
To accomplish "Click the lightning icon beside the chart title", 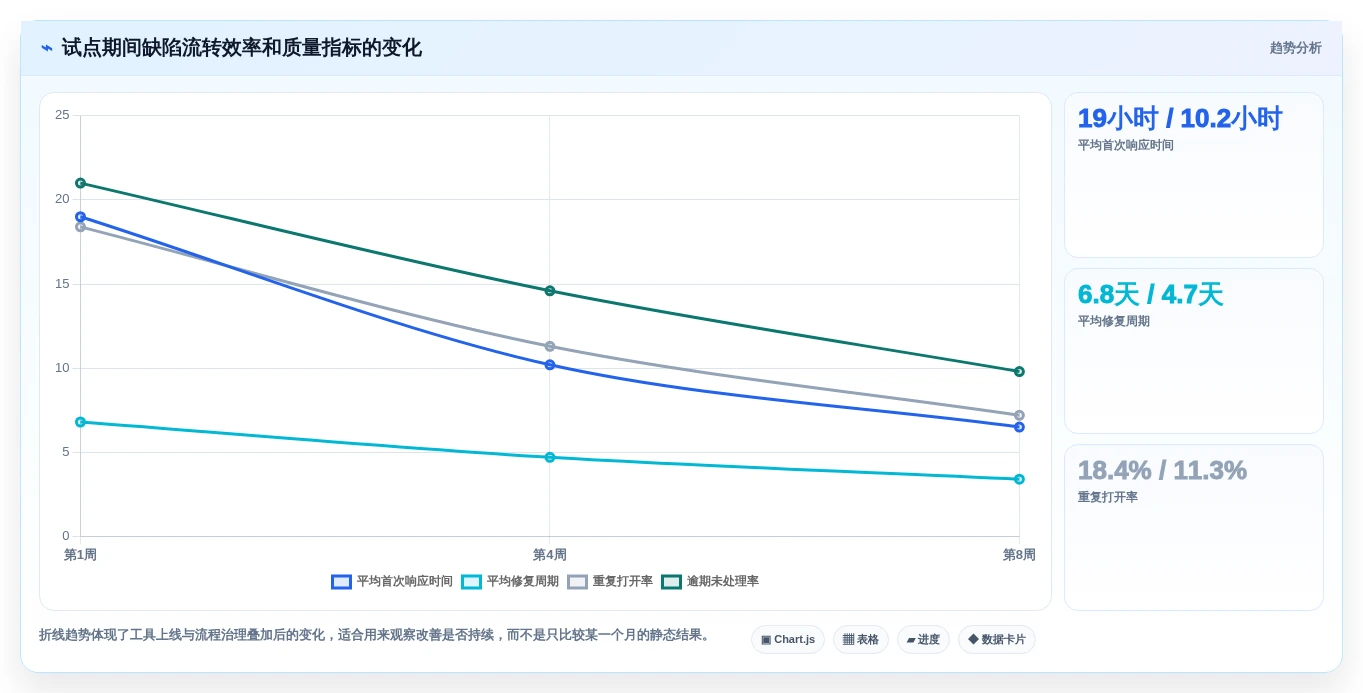I will (x=47, y=48).
